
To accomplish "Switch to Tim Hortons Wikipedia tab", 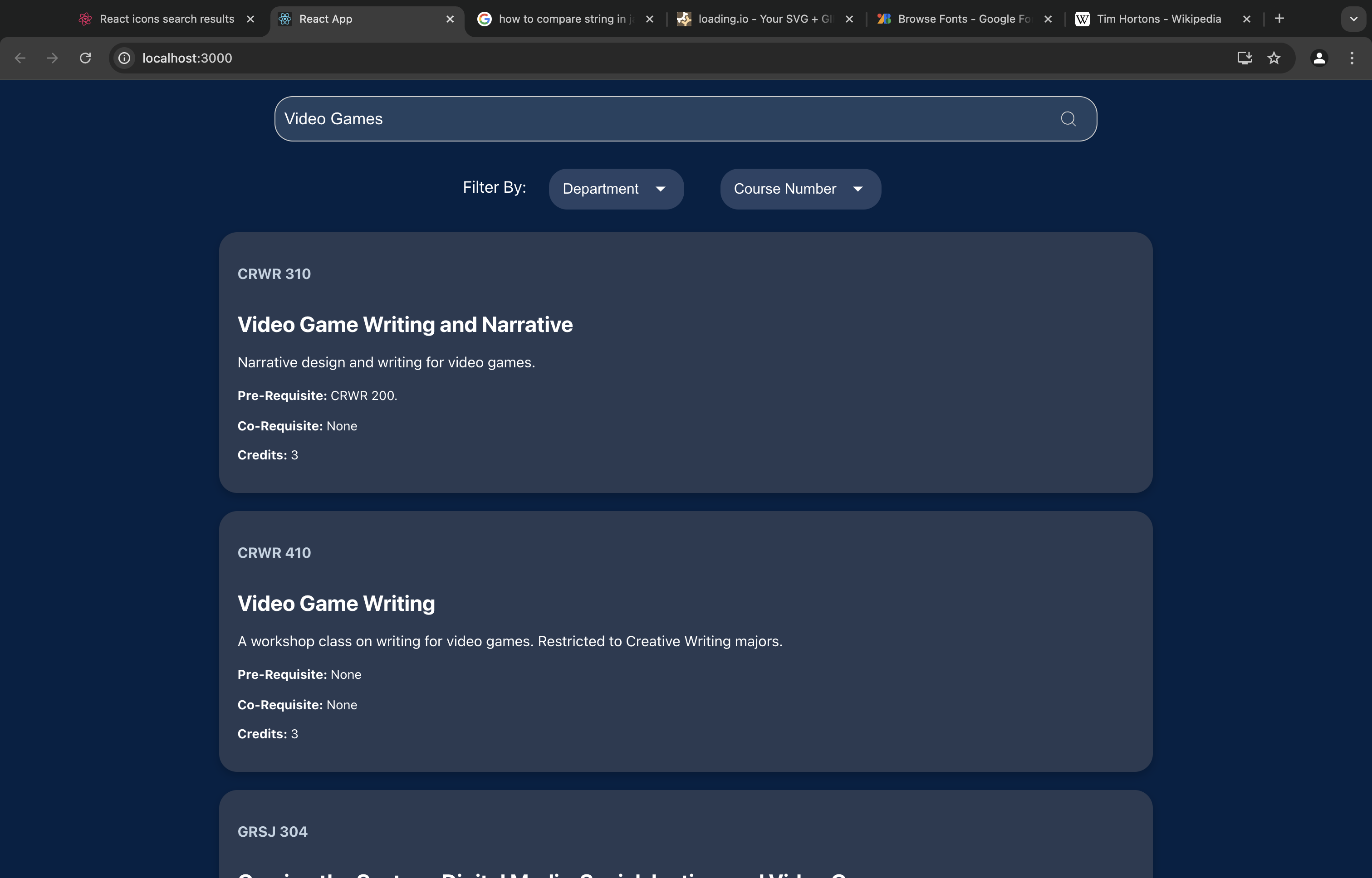I will click(x=1158, y=19).
